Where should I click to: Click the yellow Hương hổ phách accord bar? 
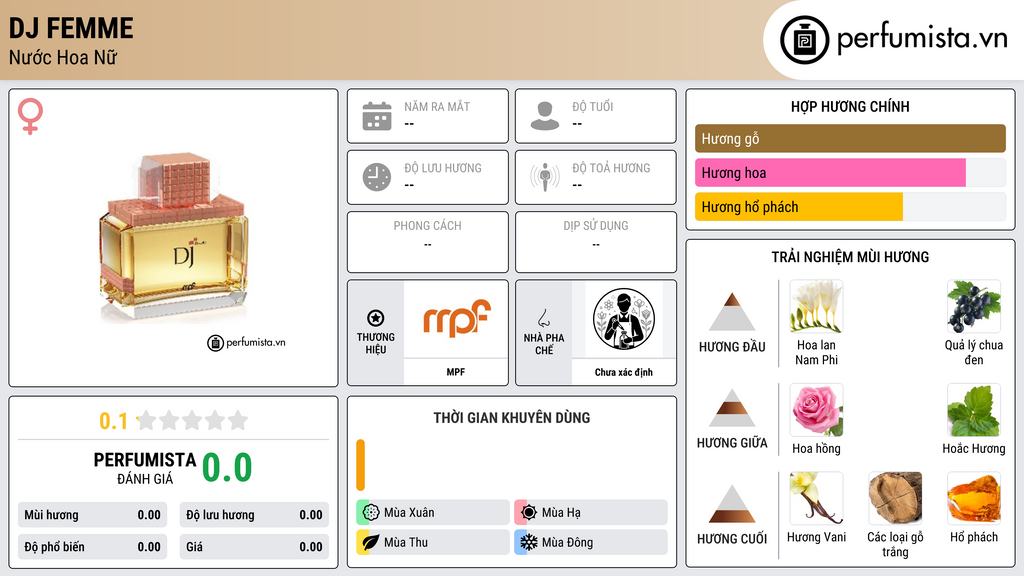click(799, 207)
